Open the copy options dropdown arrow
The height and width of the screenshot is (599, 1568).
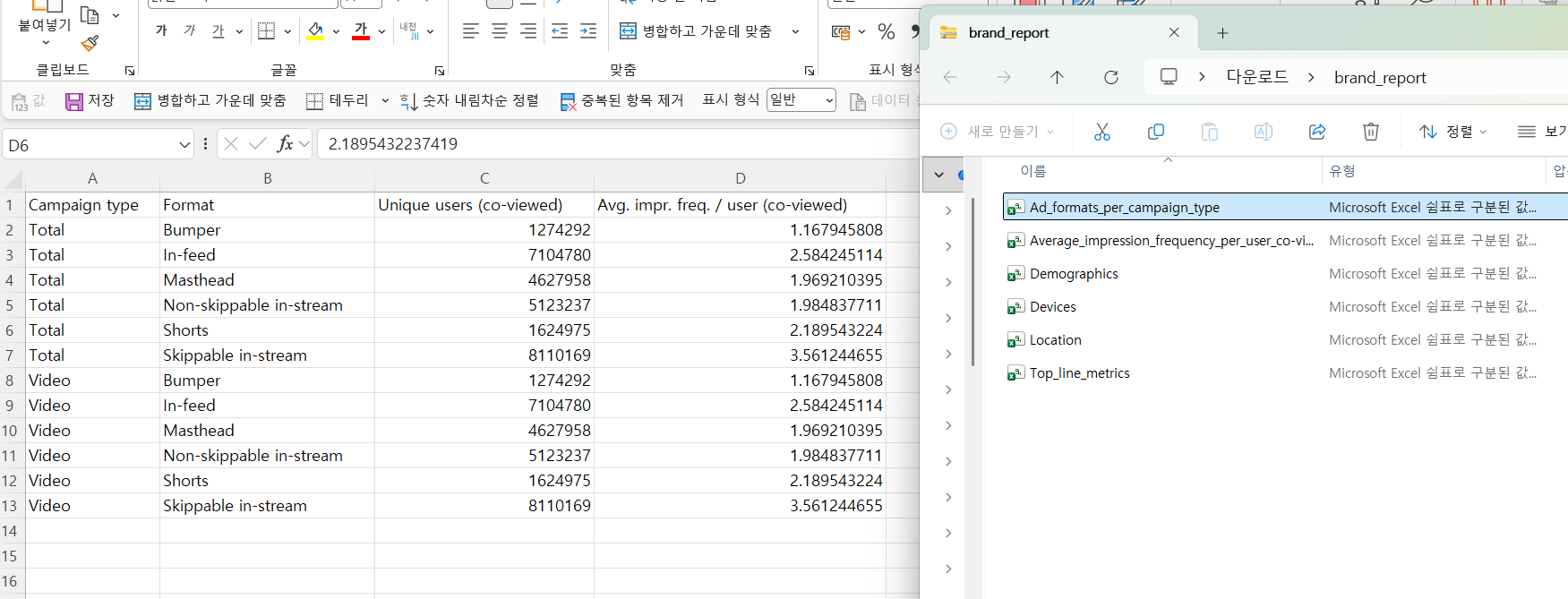coord(116,15)
